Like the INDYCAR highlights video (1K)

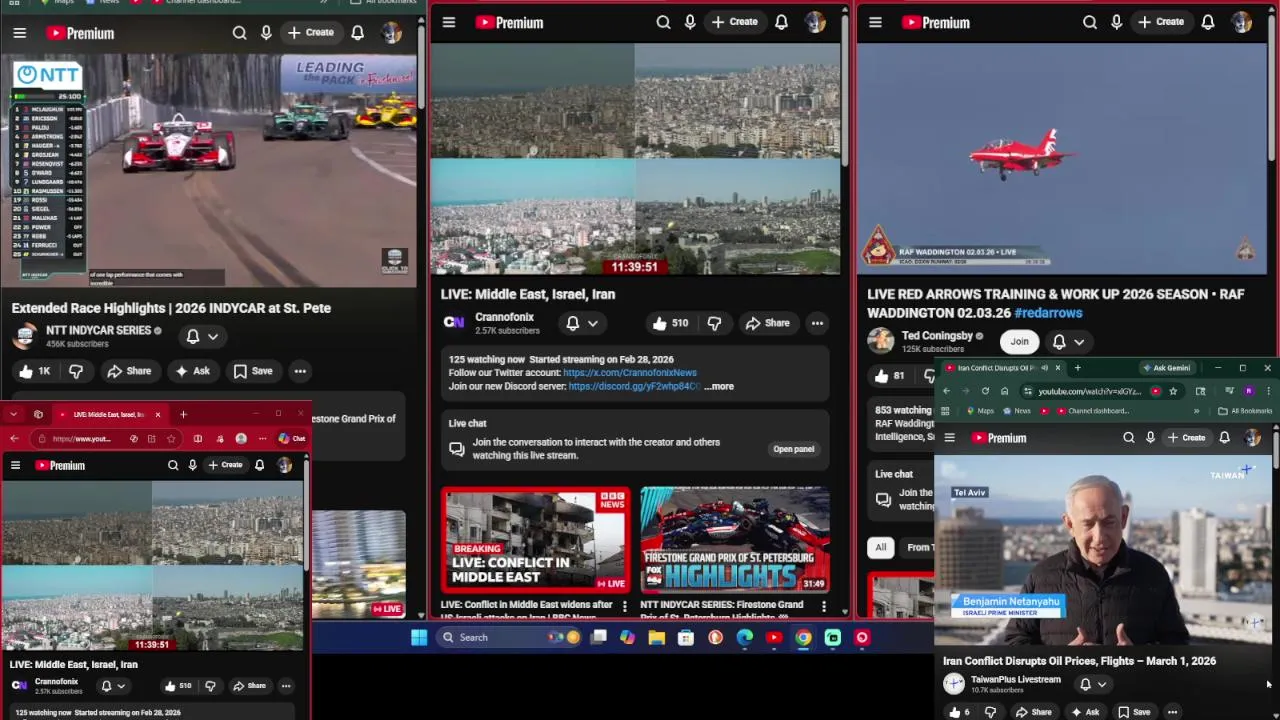(35, 371)
